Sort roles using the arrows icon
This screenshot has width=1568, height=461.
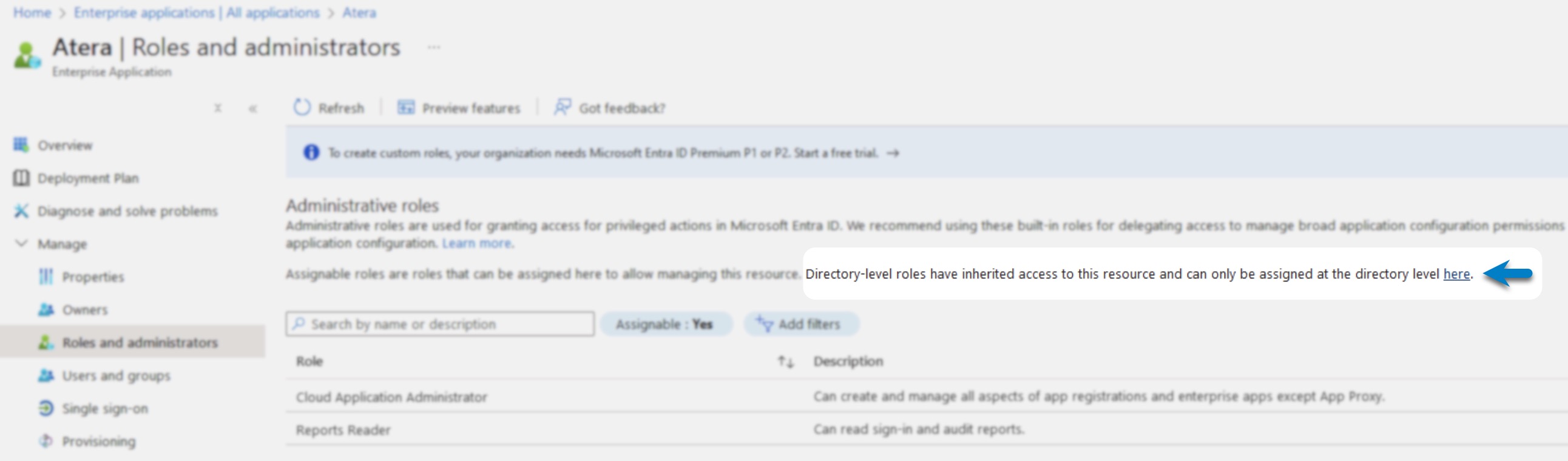(x=786, y=362)
